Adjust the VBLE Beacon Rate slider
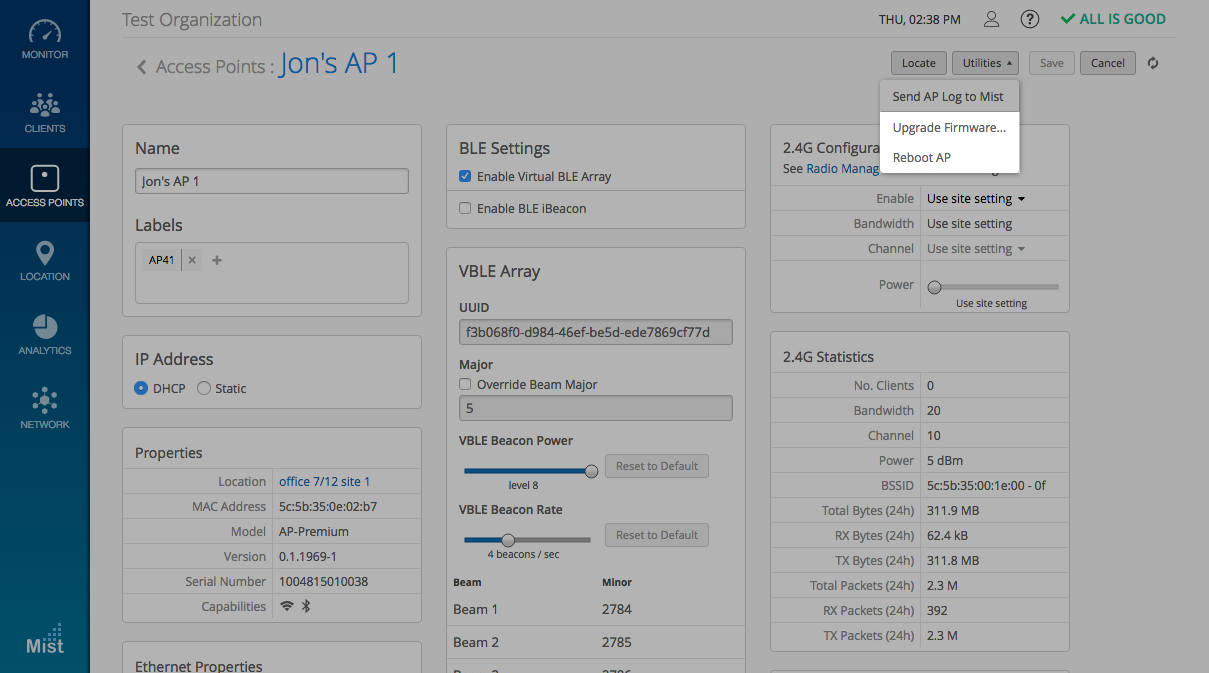The height and width of the screenshot is (673, 1209). click(508, 540)
